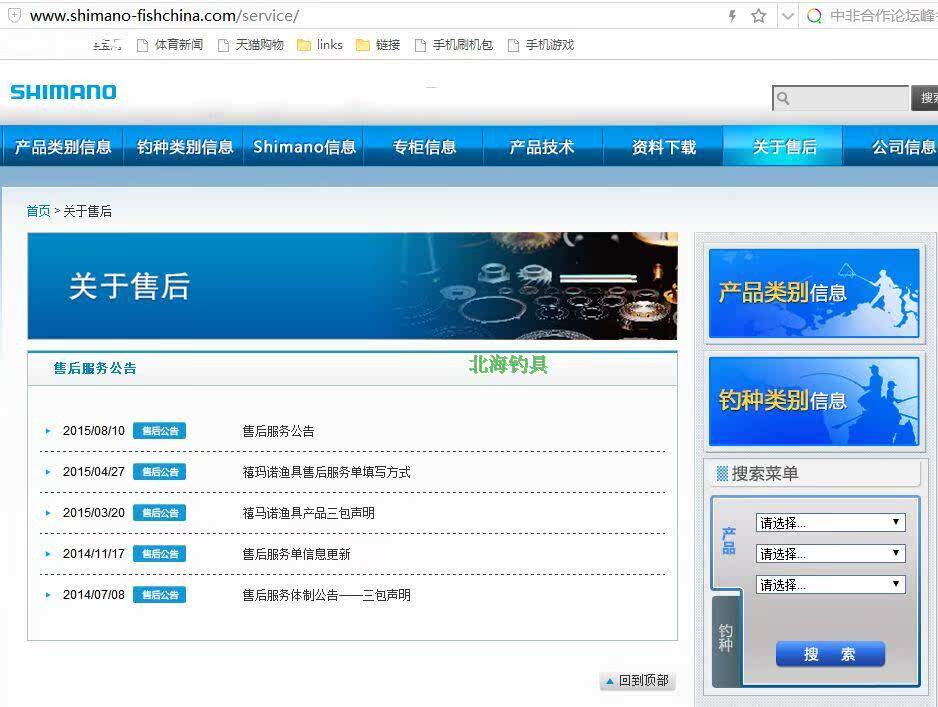Viewport: 938px width, 707px height.
Task: Click the 售后公告 tag on 2014/07/08 row
Action: tap(159, 595)
